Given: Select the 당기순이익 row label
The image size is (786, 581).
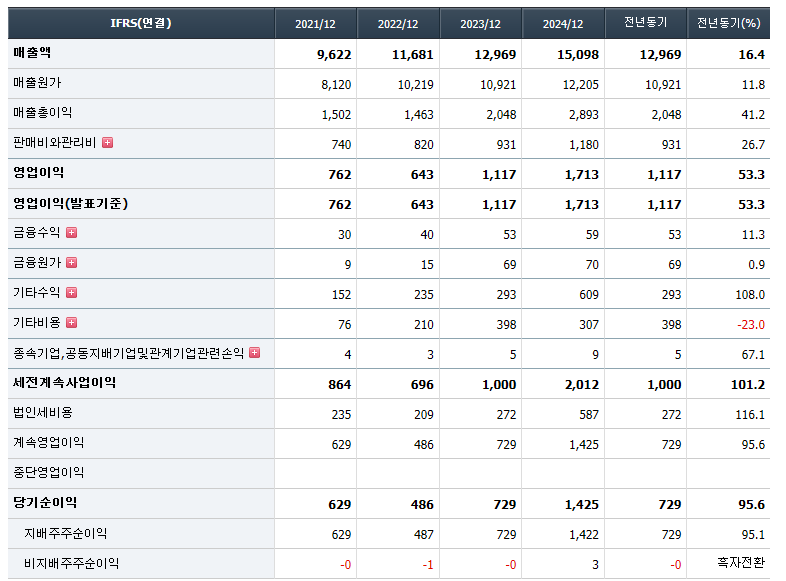Looking at the screenshot, I should (45, 503).
